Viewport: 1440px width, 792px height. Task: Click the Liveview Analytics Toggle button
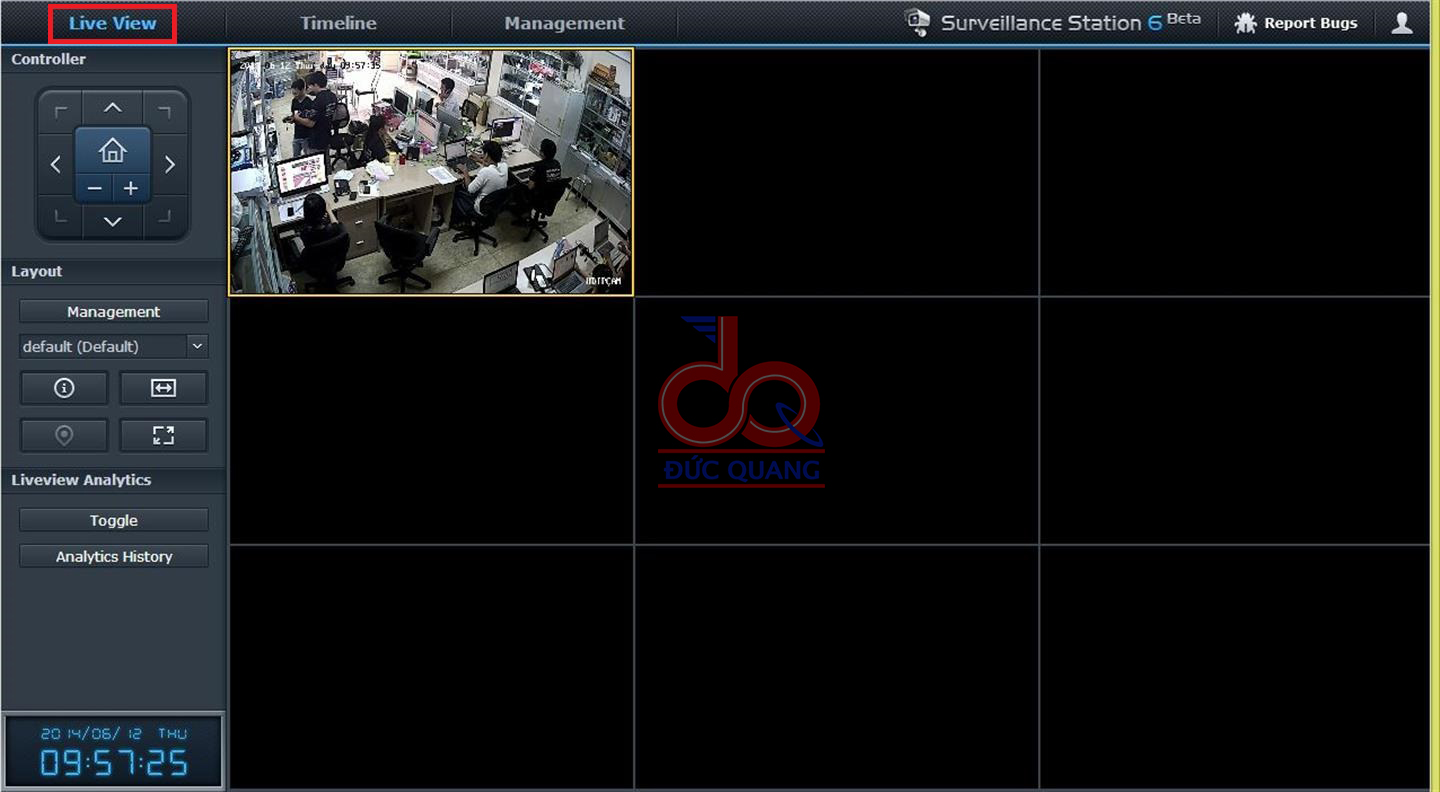[114, 520]
